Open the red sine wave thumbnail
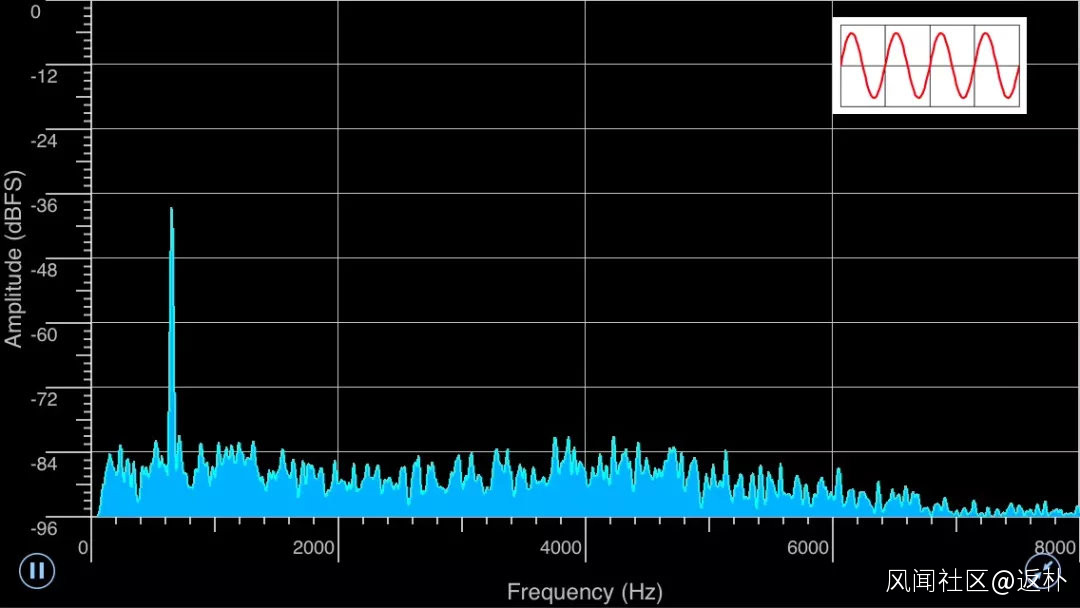 click(929, 65)
